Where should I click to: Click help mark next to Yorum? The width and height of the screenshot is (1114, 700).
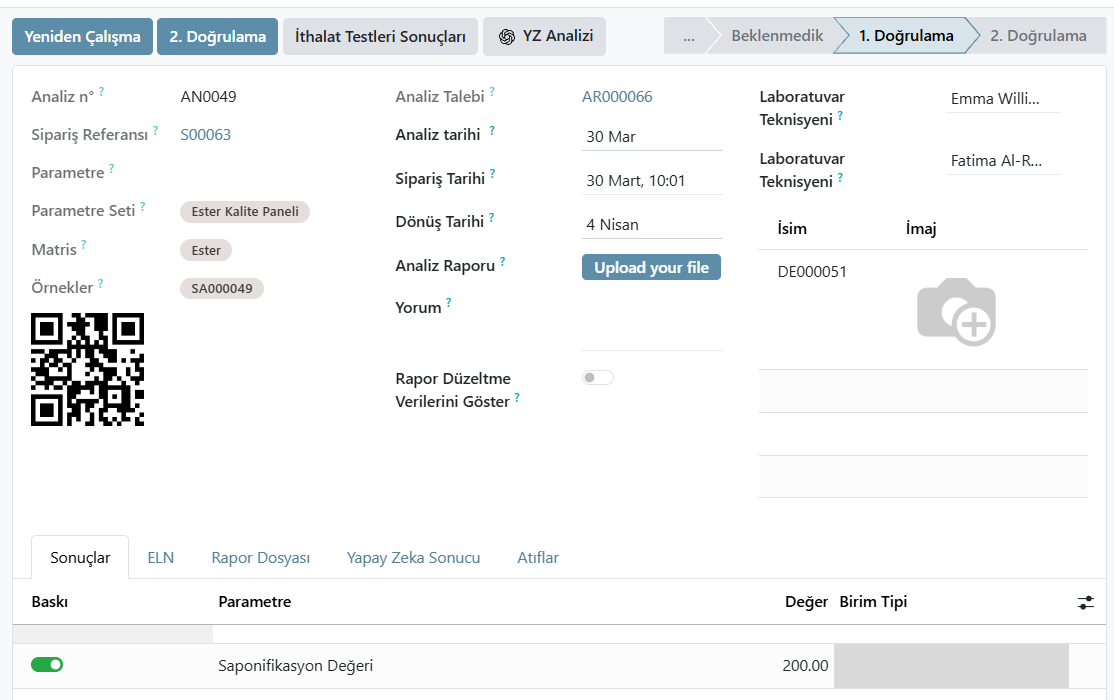click(x=449, y=303)
